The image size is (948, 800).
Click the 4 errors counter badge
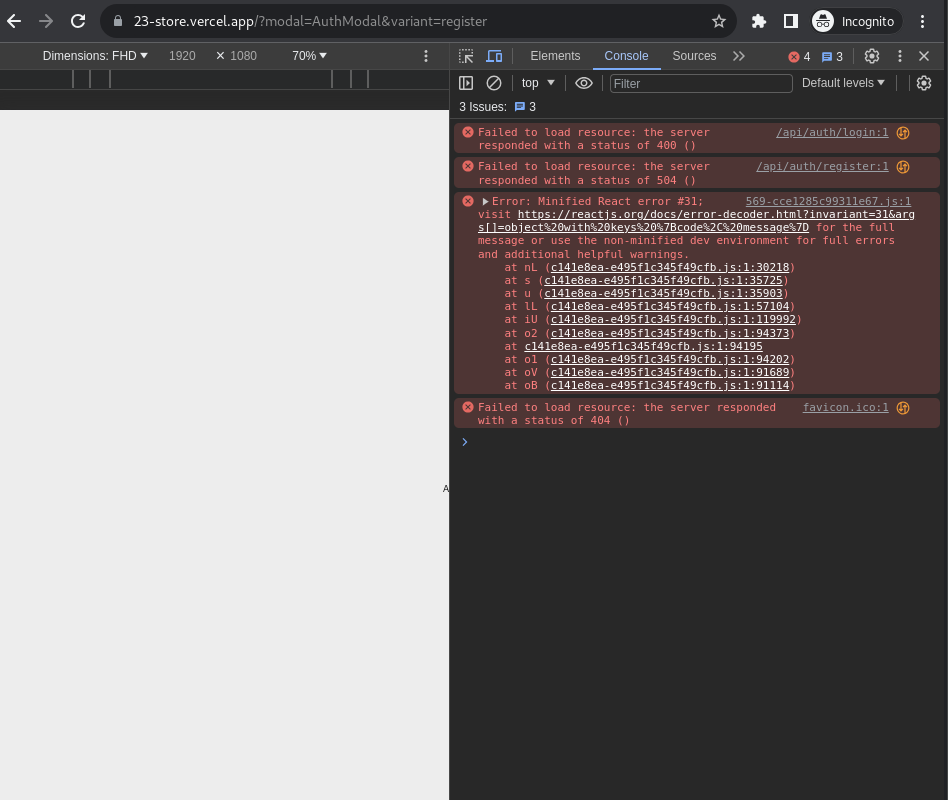[799, 57]
